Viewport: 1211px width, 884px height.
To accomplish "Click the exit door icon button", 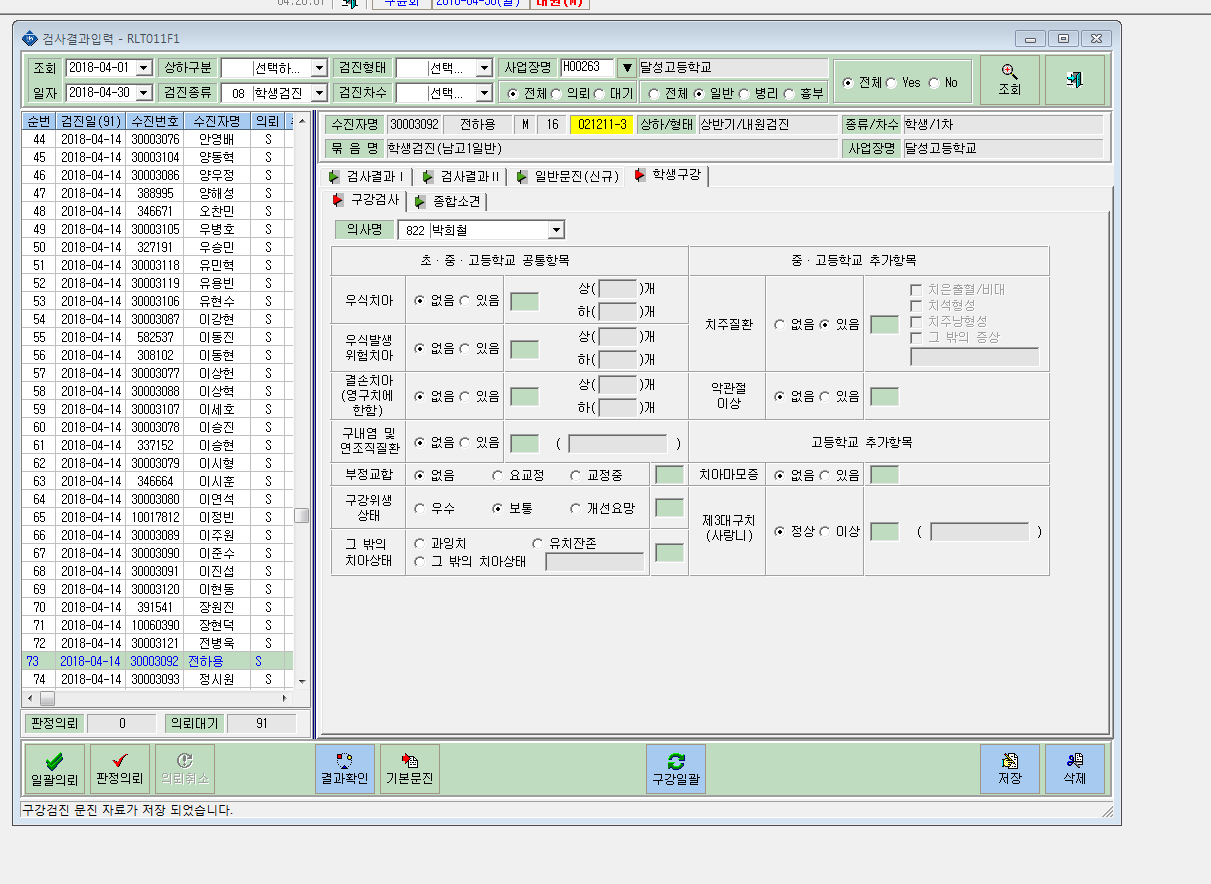I will (x=1075, y=80).
